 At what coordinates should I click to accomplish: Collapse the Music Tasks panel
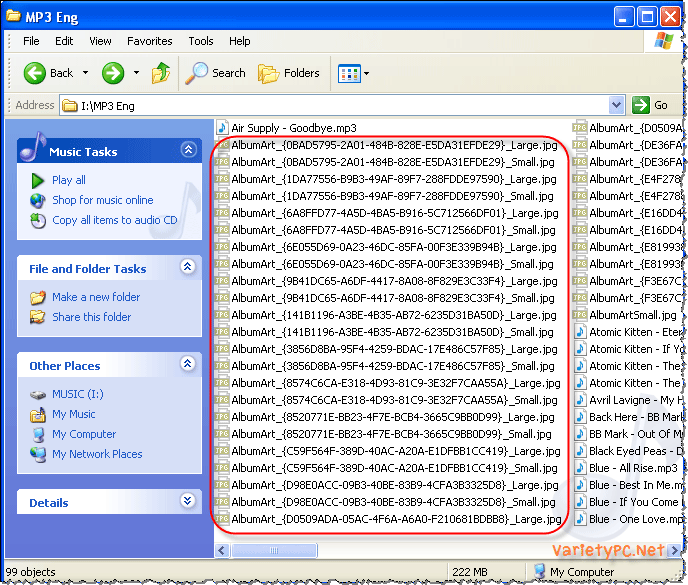[188, 150]
